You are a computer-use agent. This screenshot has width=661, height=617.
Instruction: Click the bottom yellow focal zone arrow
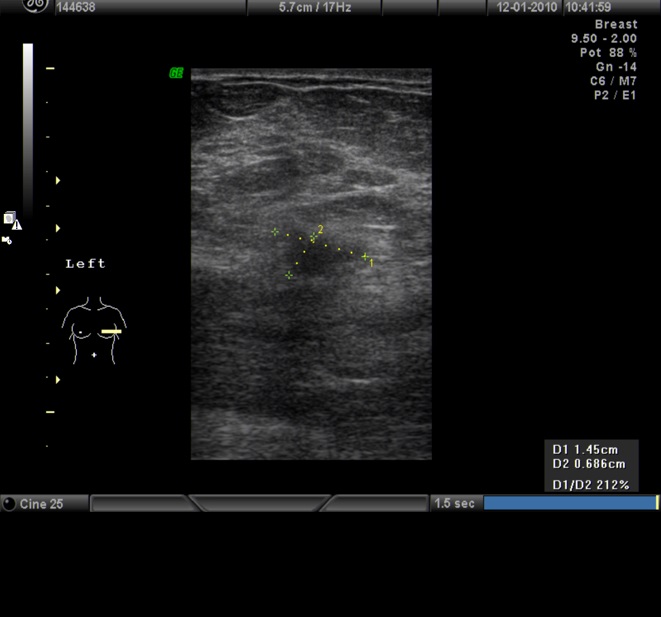click(58, 380)
